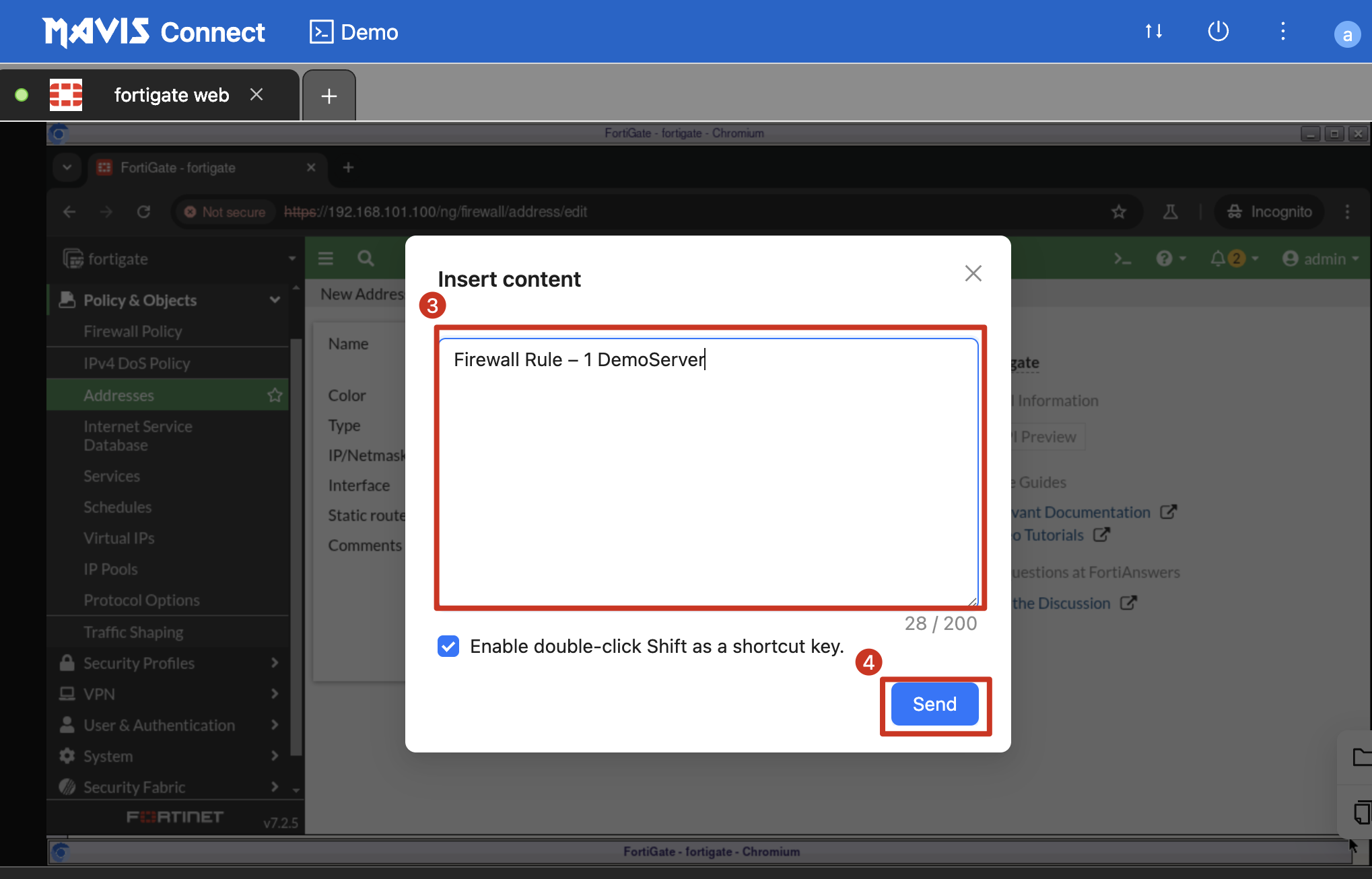
Task: Open search using the magnifier in FortiGate navbar
Action: pos(365,258)
